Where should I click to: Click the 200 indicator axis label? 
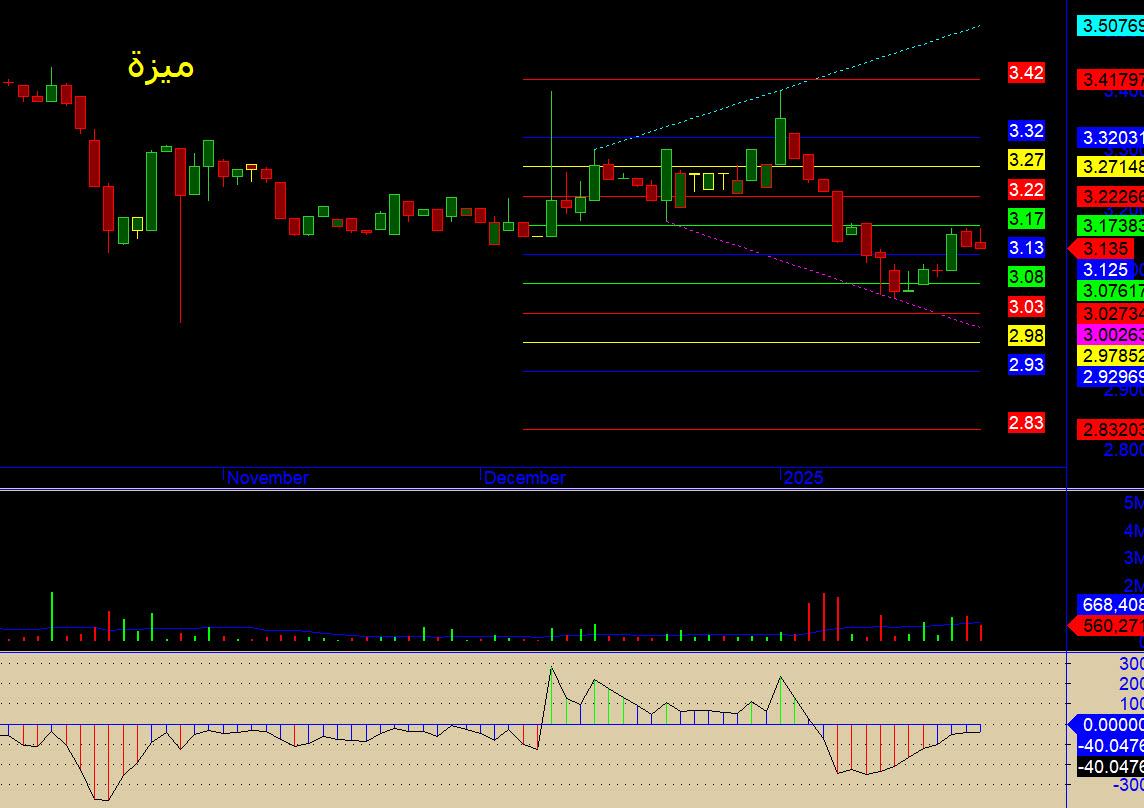pyautogui.click(x=1131, y=684)
